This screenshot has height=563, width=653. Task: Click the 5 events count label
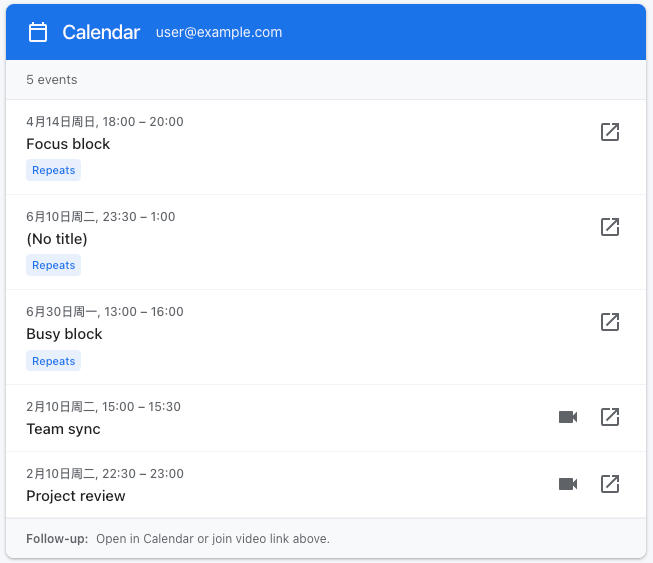[x=52, y=80]
